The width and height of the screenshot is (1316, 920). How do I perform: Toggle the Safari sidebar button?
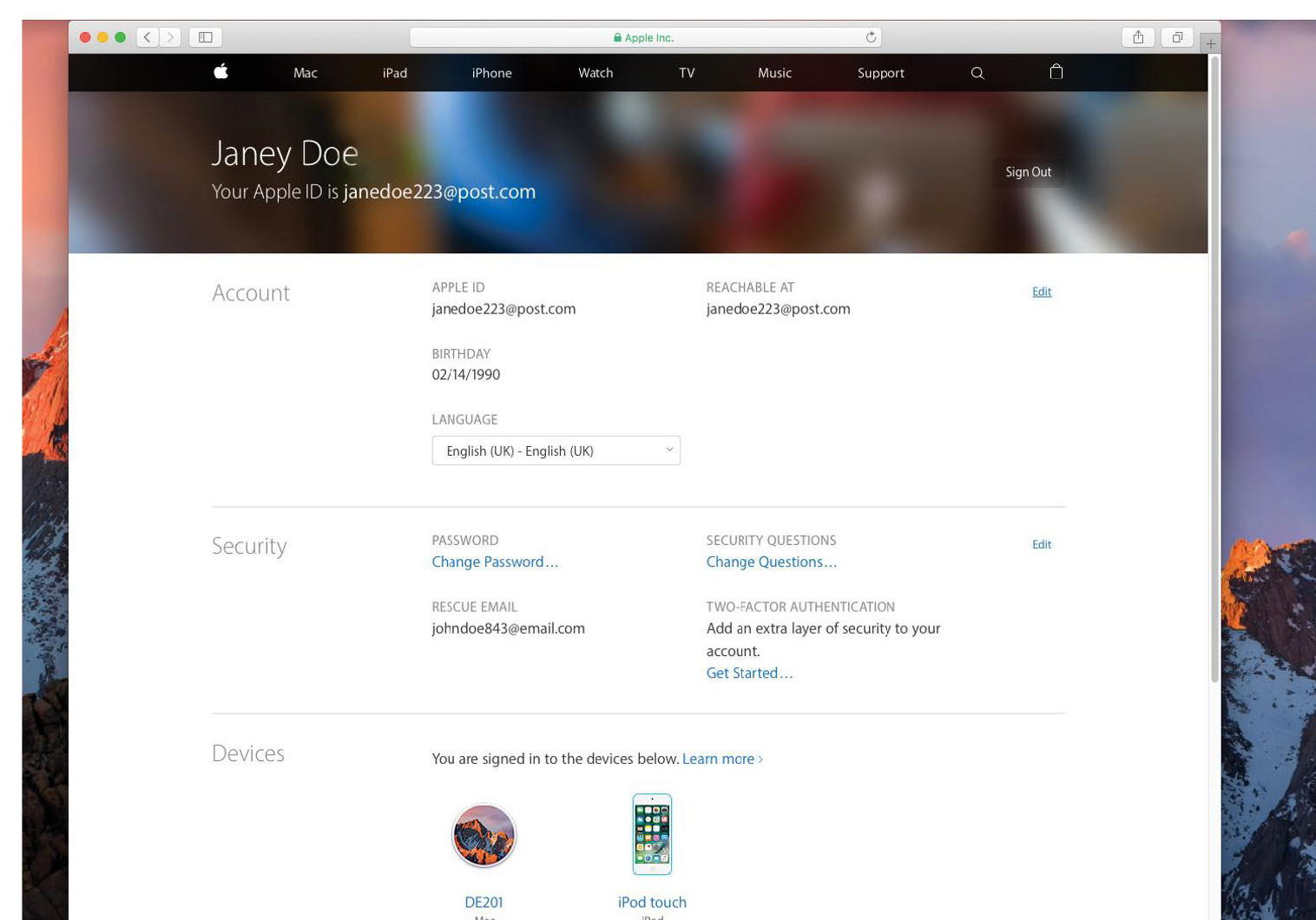tap(206, 37)
